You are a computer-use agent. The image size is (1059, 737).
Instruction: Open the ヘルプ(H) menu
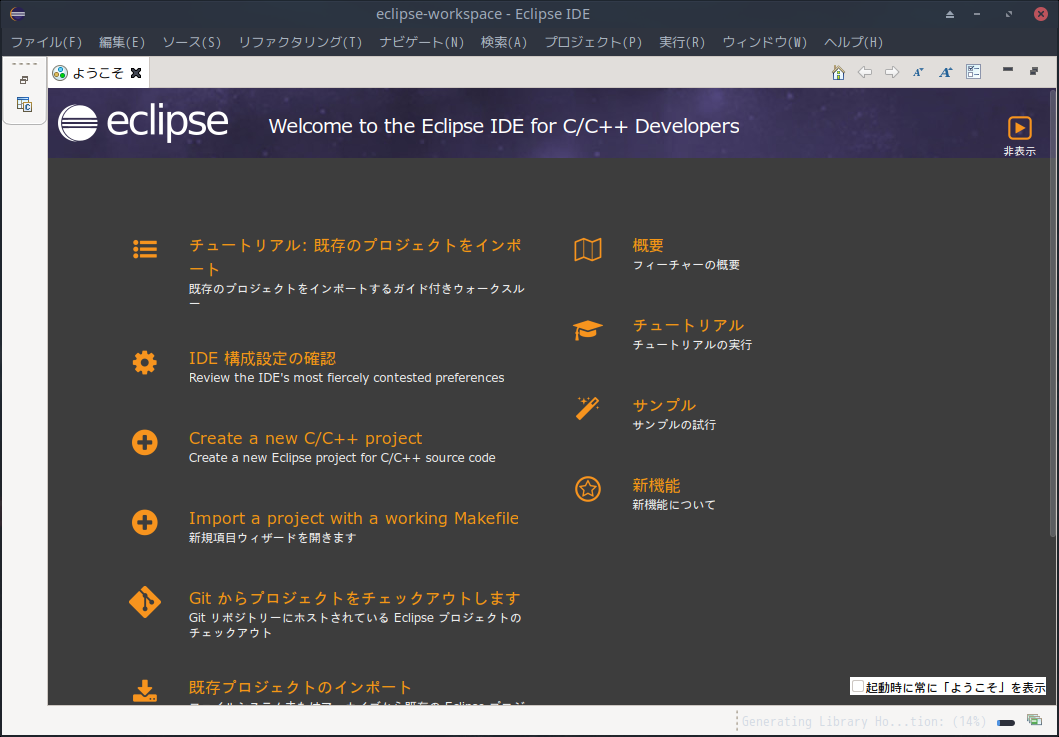coord(853,42)
